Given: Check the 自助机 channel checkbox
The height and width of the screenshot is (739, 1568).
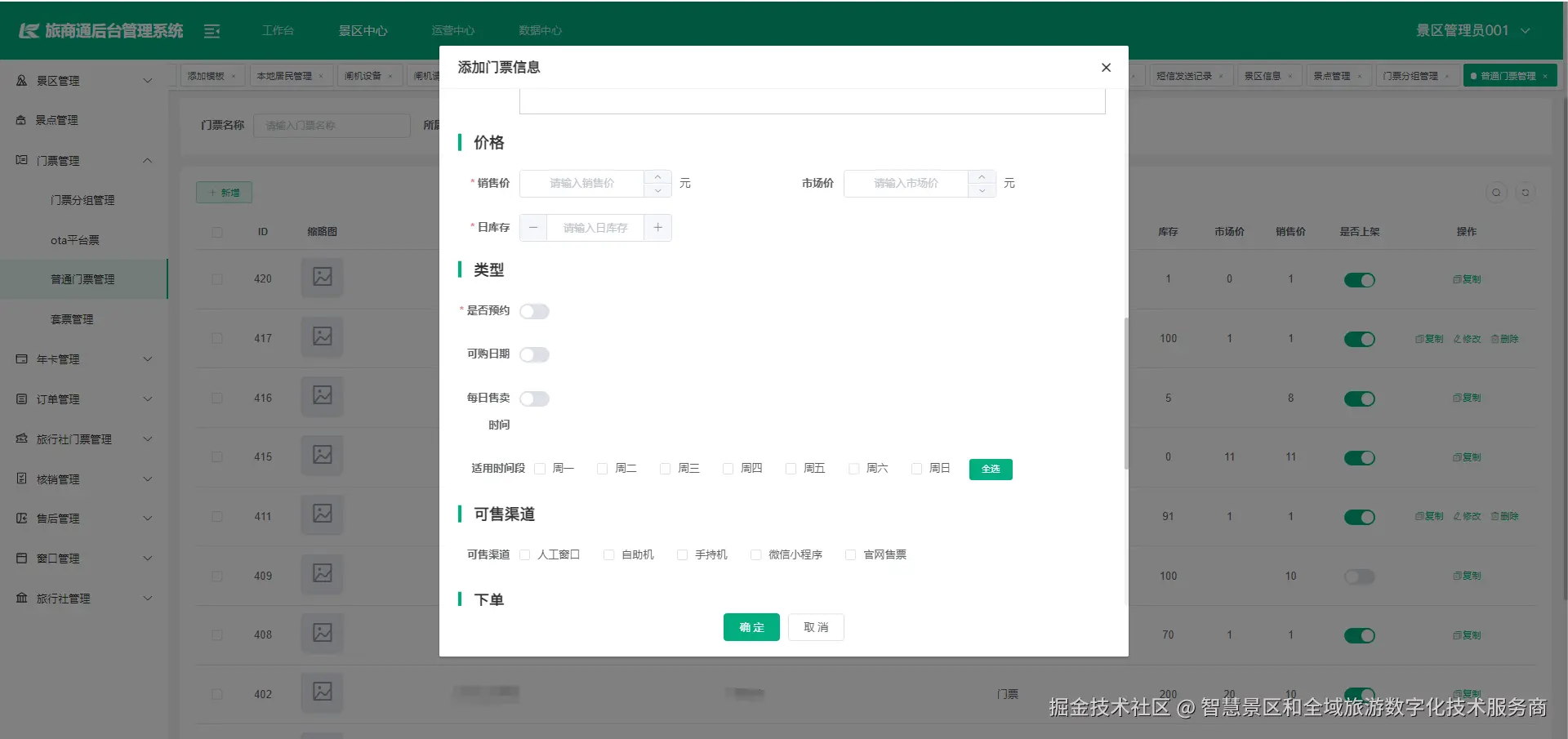Looking at the screenshot, I should pos(609,555).
